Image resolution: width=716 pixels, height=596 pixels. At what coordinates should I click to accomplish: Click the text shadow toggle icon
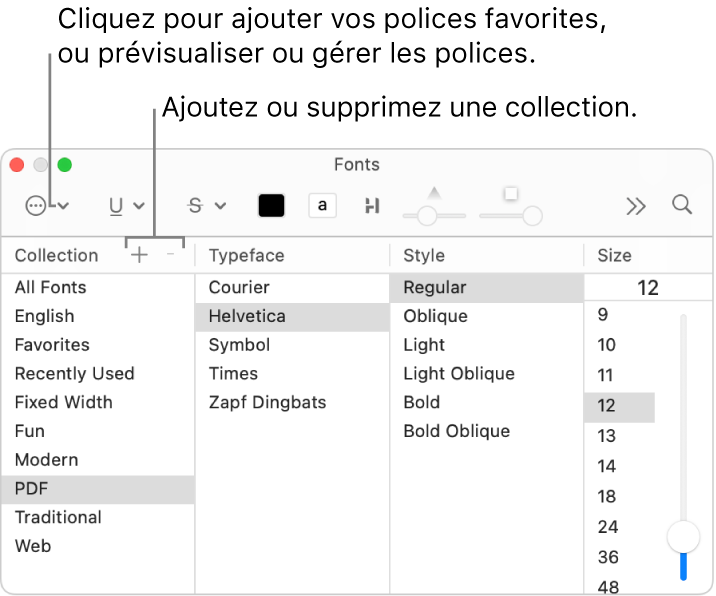point(372,206)
